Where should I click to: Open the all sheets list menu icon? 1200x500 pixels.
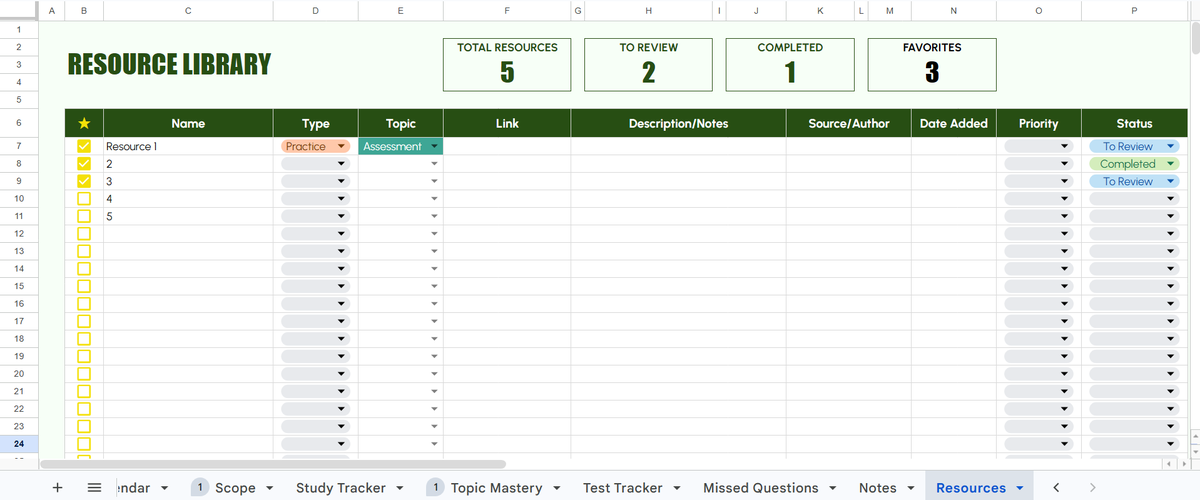point(94,488)
